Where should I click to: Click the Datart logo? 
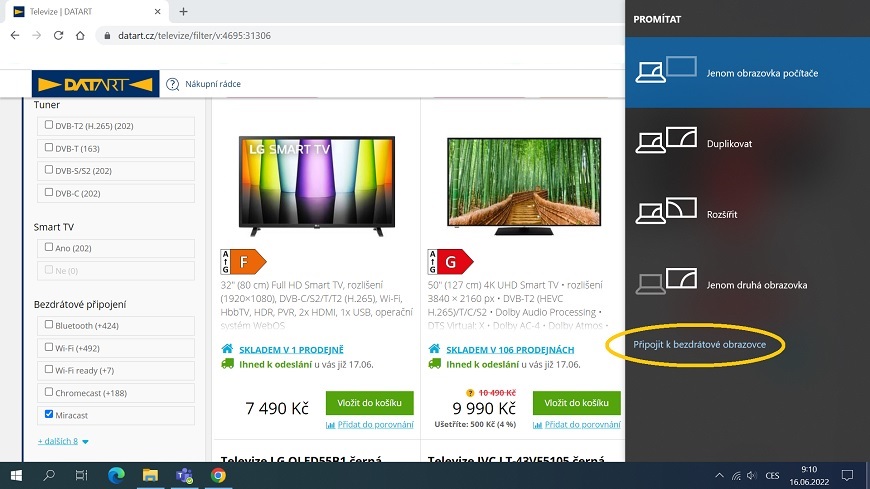pos(95,84)
